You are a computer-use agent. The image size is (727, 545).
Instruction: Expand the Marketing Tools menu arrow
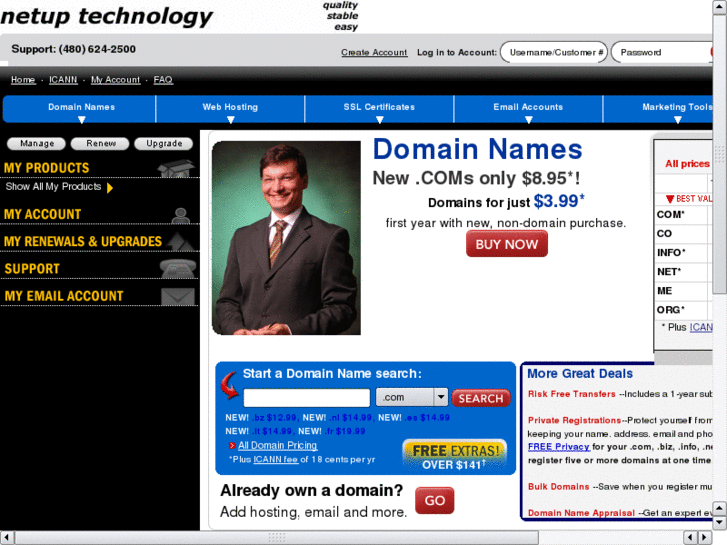click(x=677, y=120)
